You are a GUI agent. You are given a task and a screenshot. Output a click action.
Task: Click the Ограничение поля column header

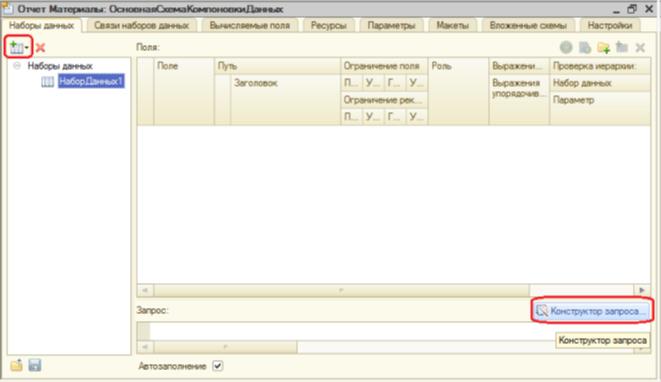[384, 66]
